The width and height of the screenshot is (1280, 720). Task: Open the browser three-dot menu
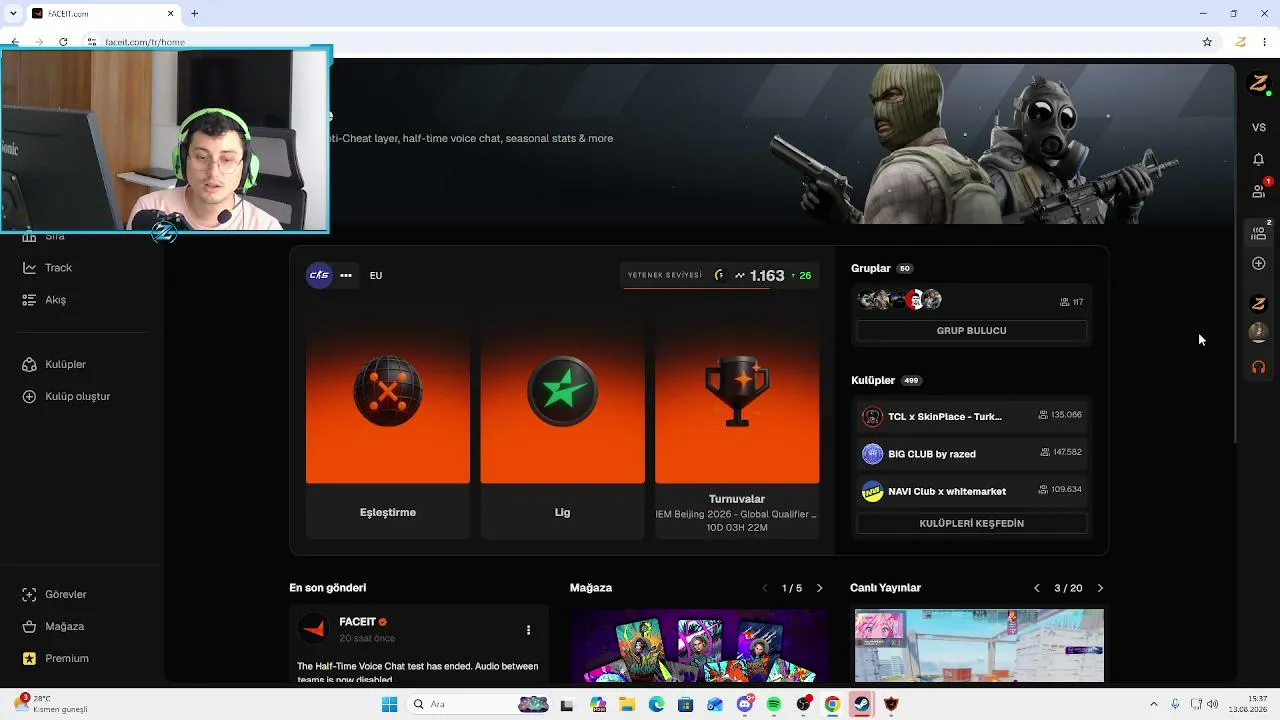[1265, 42]
